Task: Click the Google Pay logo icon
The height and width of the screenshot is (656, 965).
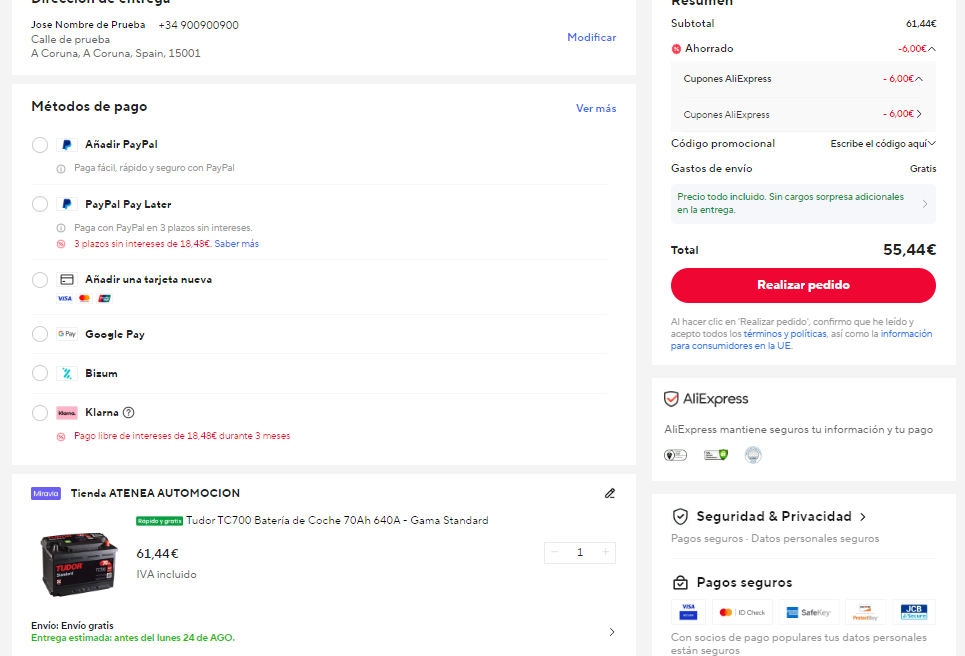Action: click(67, 334)
